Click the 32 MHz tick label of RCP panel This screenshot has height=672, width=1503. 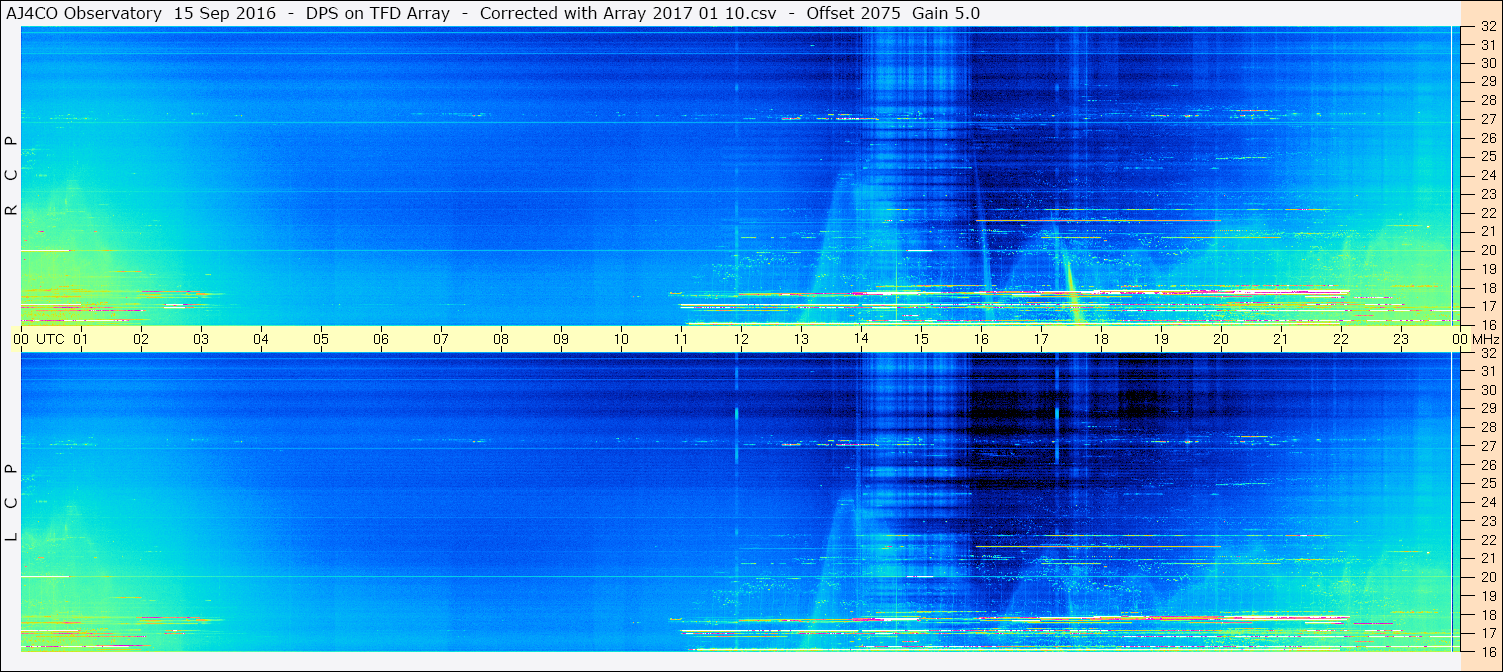click(1487, 27)
